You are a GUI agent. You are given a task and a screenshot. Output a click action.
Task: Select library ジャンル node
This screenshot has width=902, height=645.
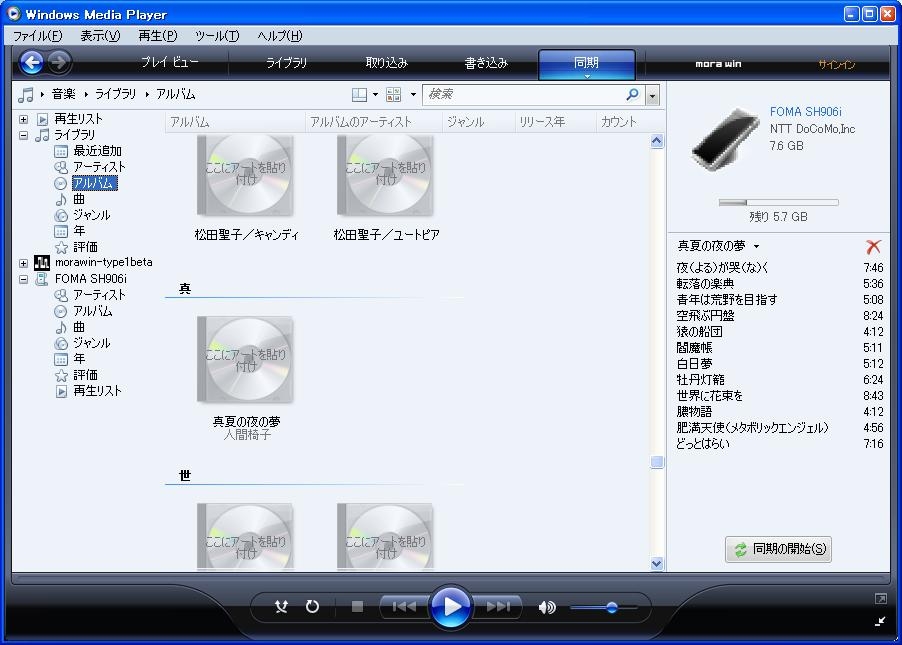click(91, 215)
